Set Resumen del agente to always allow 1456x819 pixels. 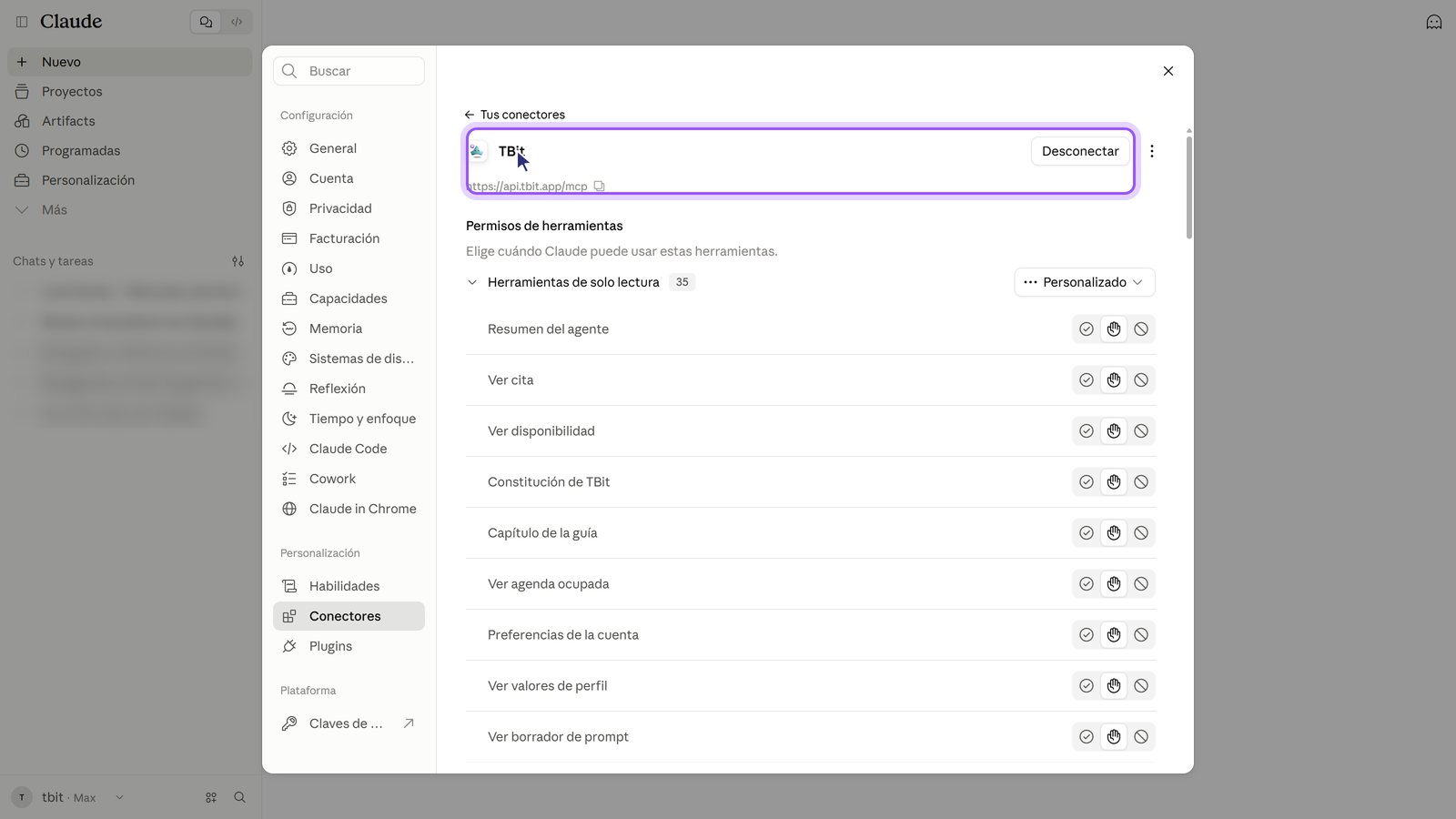(1086, 329)
